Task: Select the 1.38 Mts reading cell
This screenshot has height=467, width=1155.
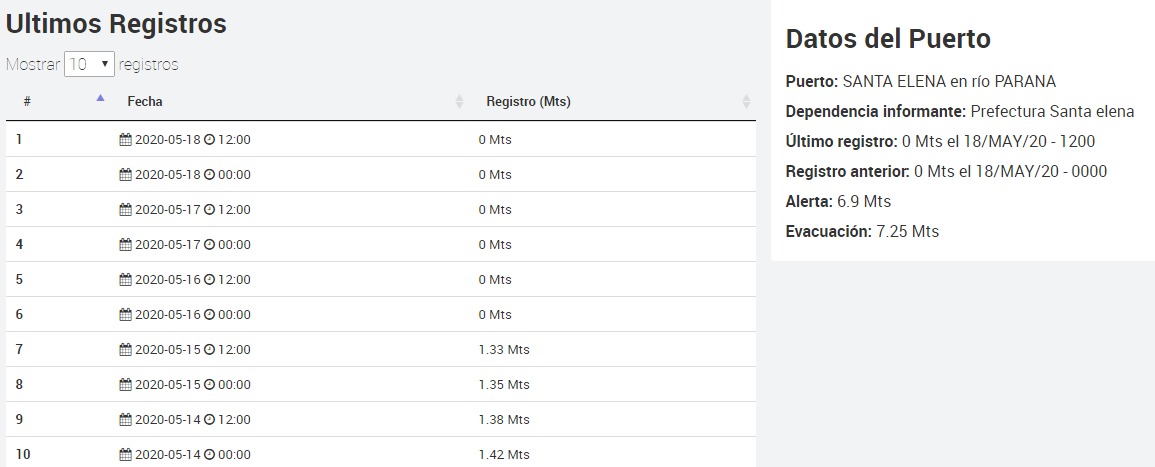Action: (504, 420)
